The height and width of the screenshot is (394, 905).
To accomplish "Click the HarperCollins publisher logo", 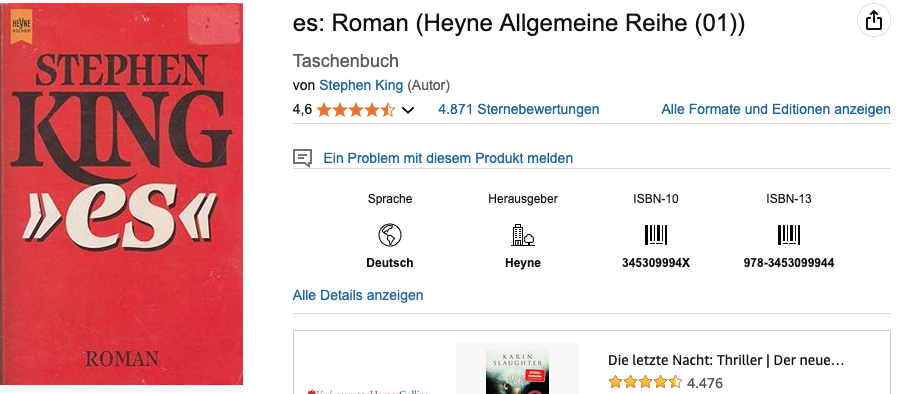I will point(368,391).
